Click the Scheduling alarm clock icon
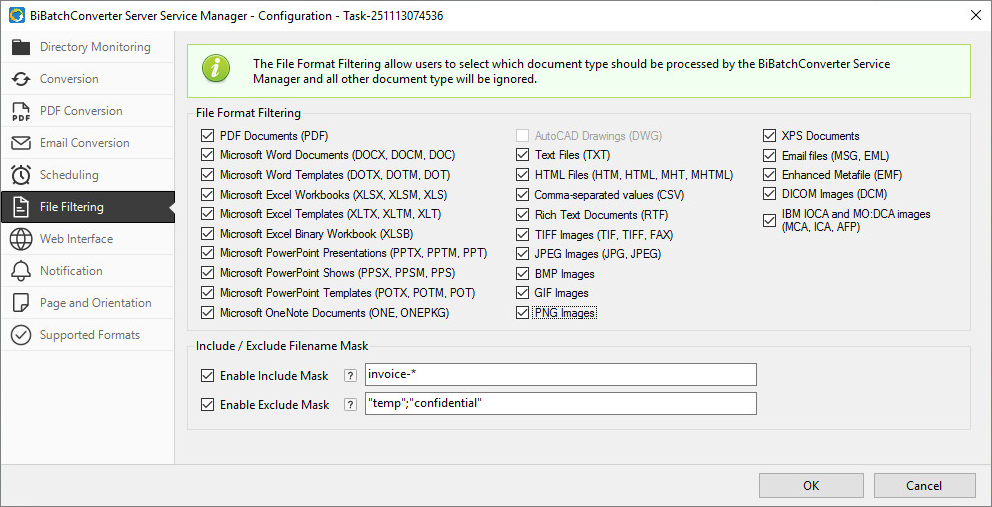992x507 pixels. click(x=21, y=175)
